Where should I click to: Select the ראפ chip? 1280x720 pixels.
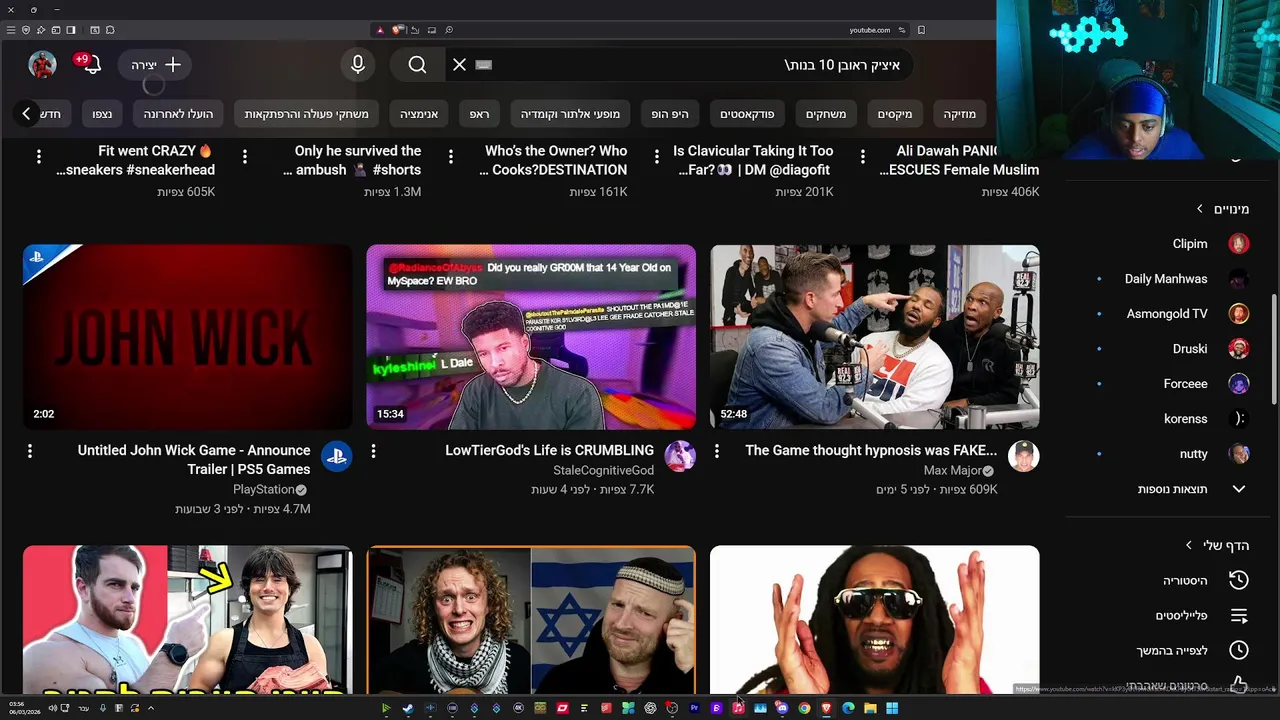[480, 114]
